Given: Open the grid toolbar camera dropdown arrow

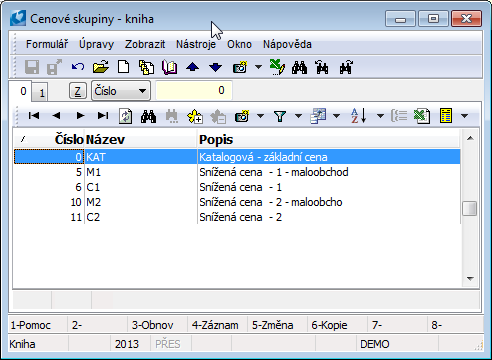Looking at the screenshot, I should [261, 116].
